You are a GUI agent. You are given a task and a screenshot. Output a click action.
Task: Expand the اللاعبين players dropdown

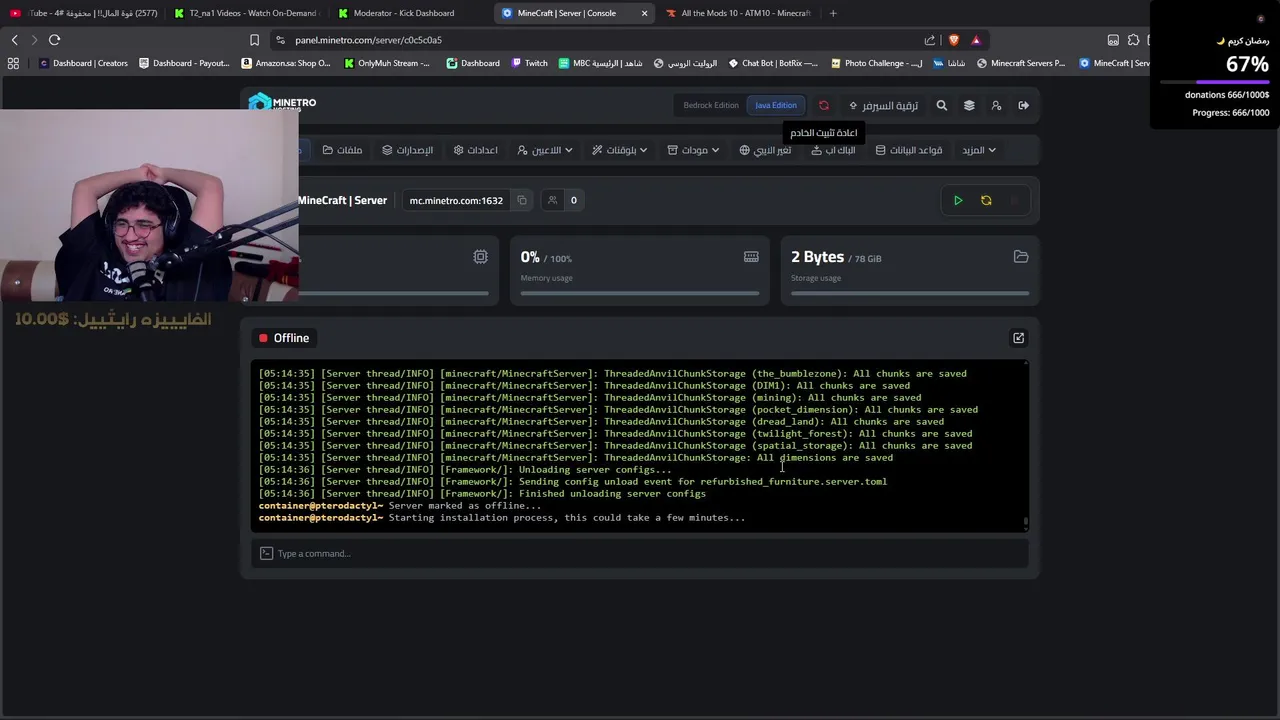point(545,150)
